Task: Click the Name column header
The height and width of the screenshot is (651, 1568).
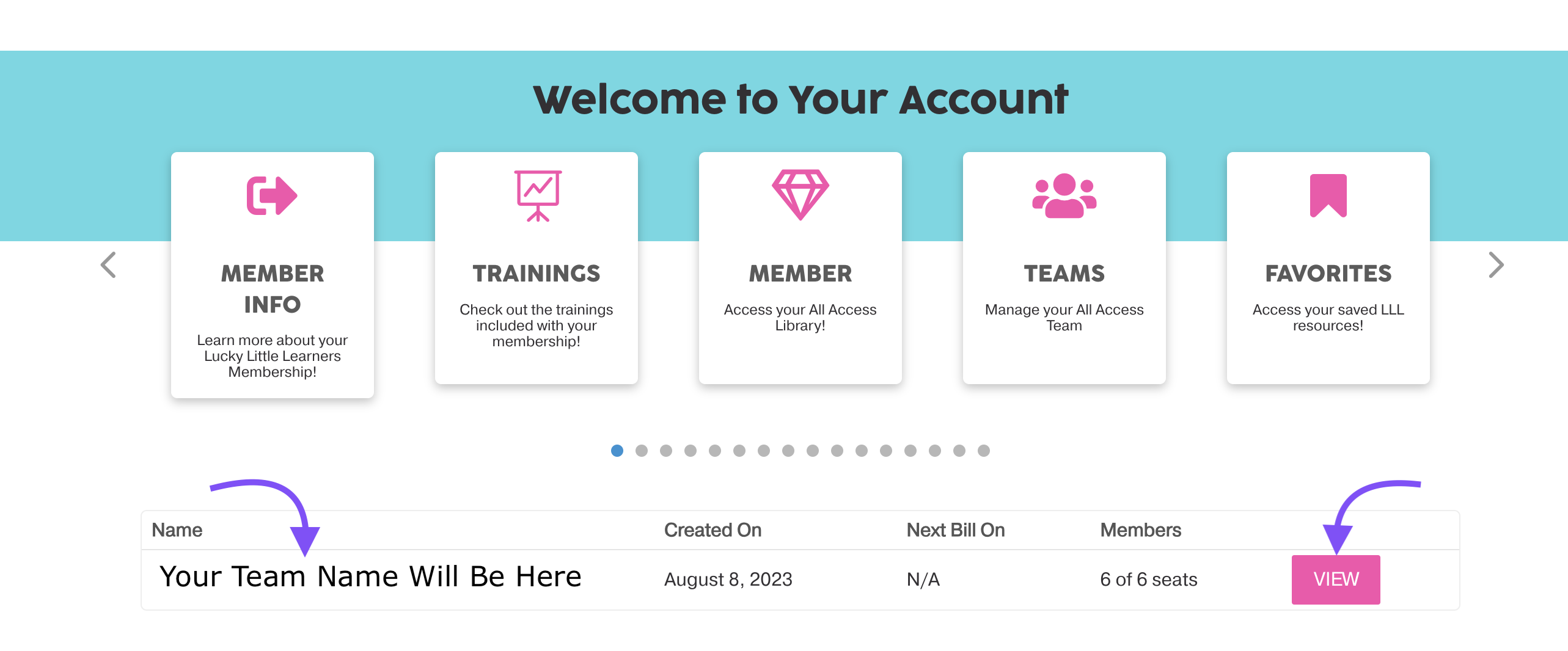Action: (x=176, y=529)
